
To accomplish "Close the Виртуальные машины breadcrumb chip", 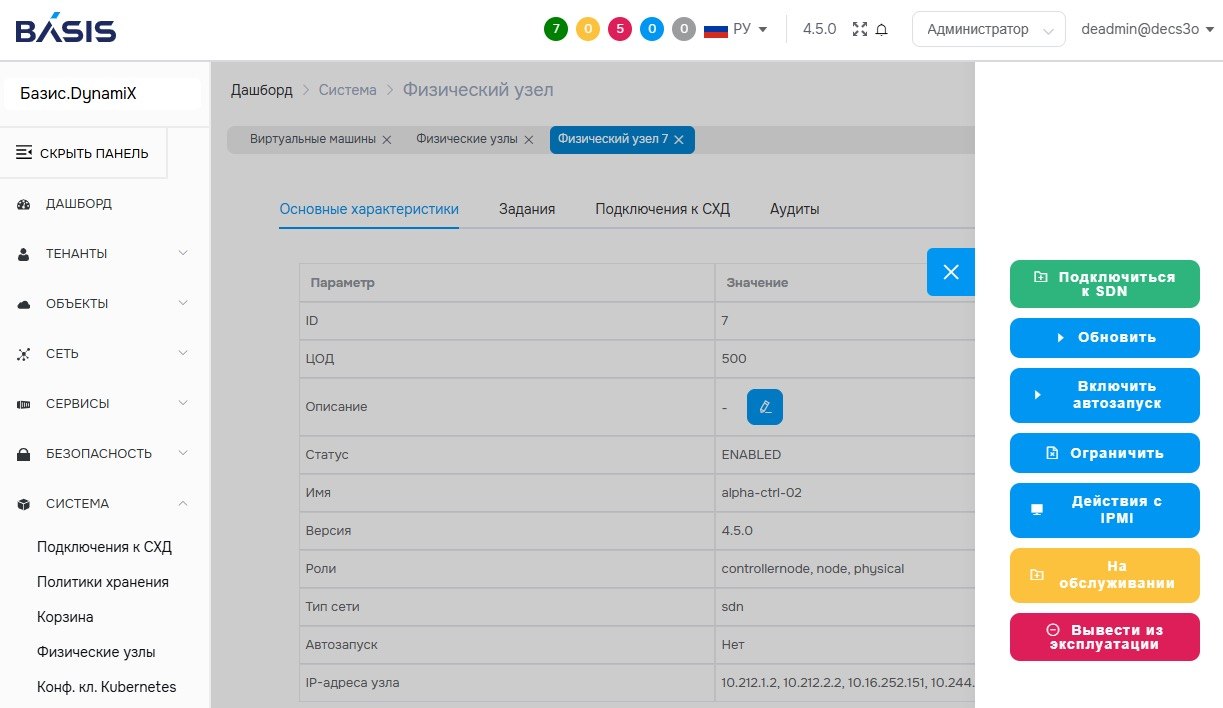I will (x=387, y=140).
